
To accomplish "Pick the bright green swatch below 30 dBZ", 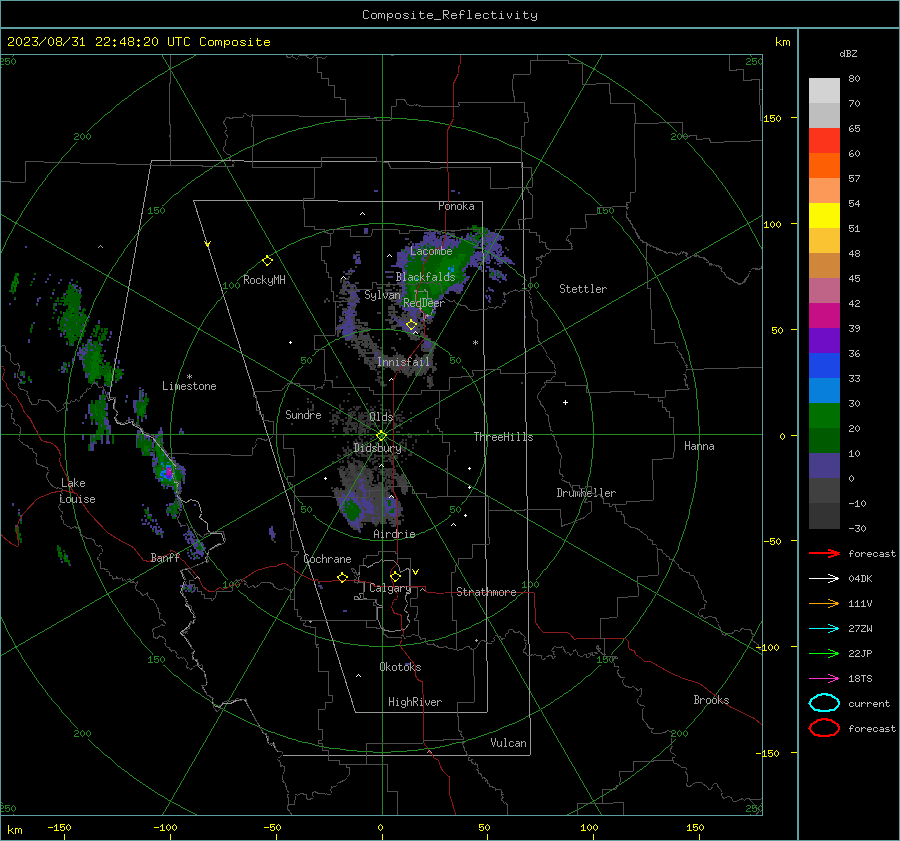I will [x=824, y=416].
